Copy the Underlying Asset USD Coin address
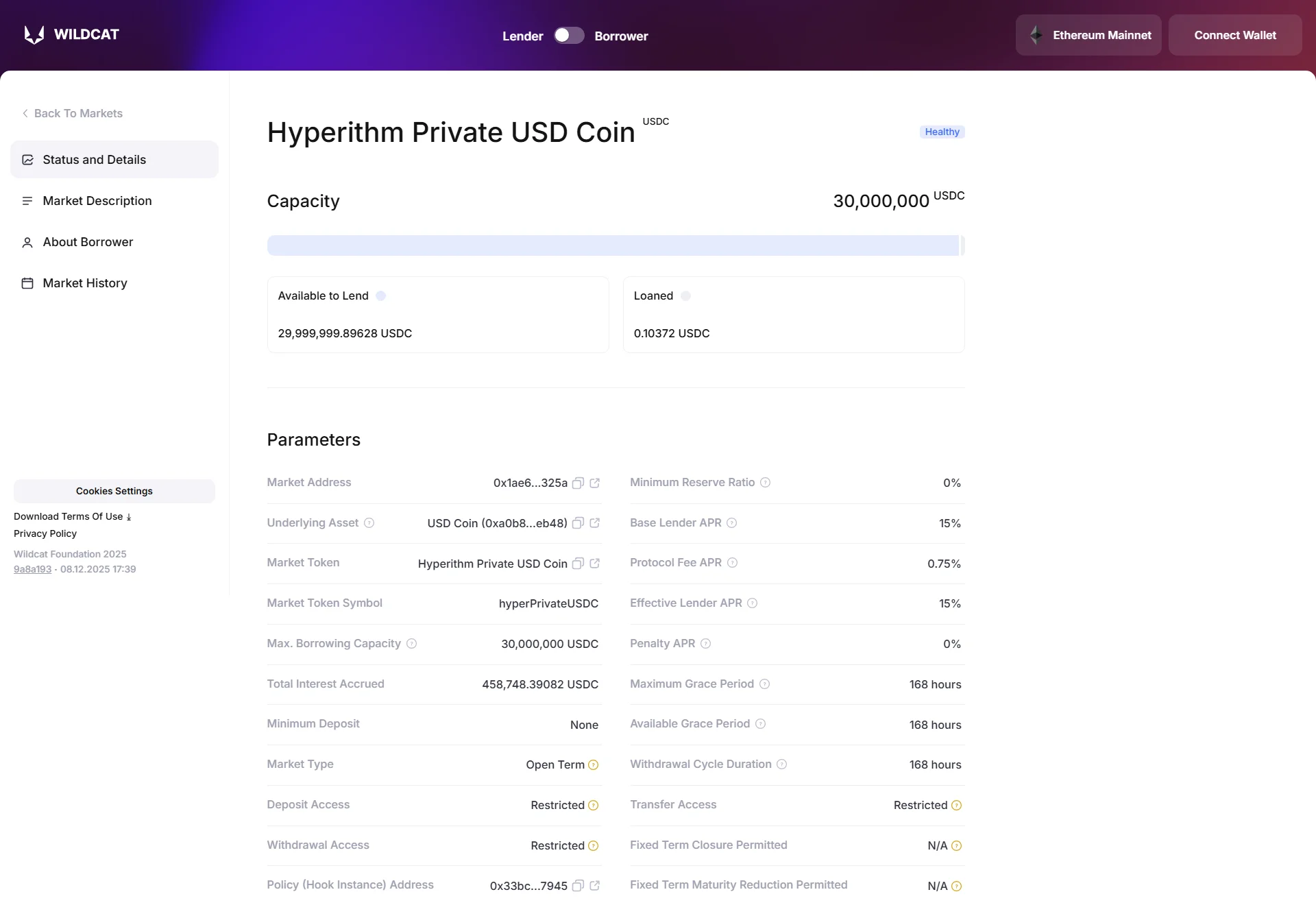The height and width of the screenshot is (916, 1316). coord(578,523)
